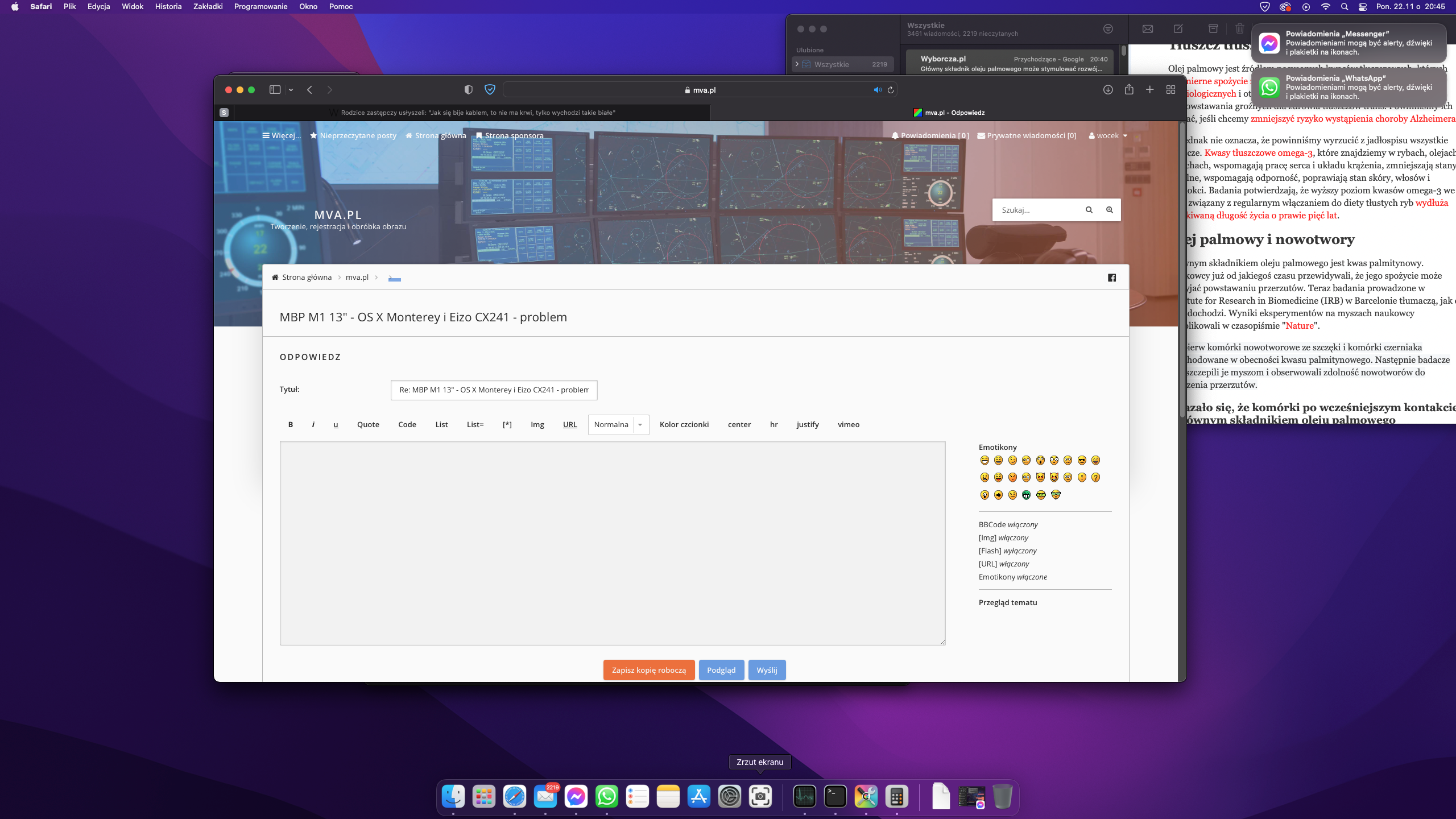Toggle bold B formatting button
The height and width of the screenshot is (819, 1456).
[291, 424]
